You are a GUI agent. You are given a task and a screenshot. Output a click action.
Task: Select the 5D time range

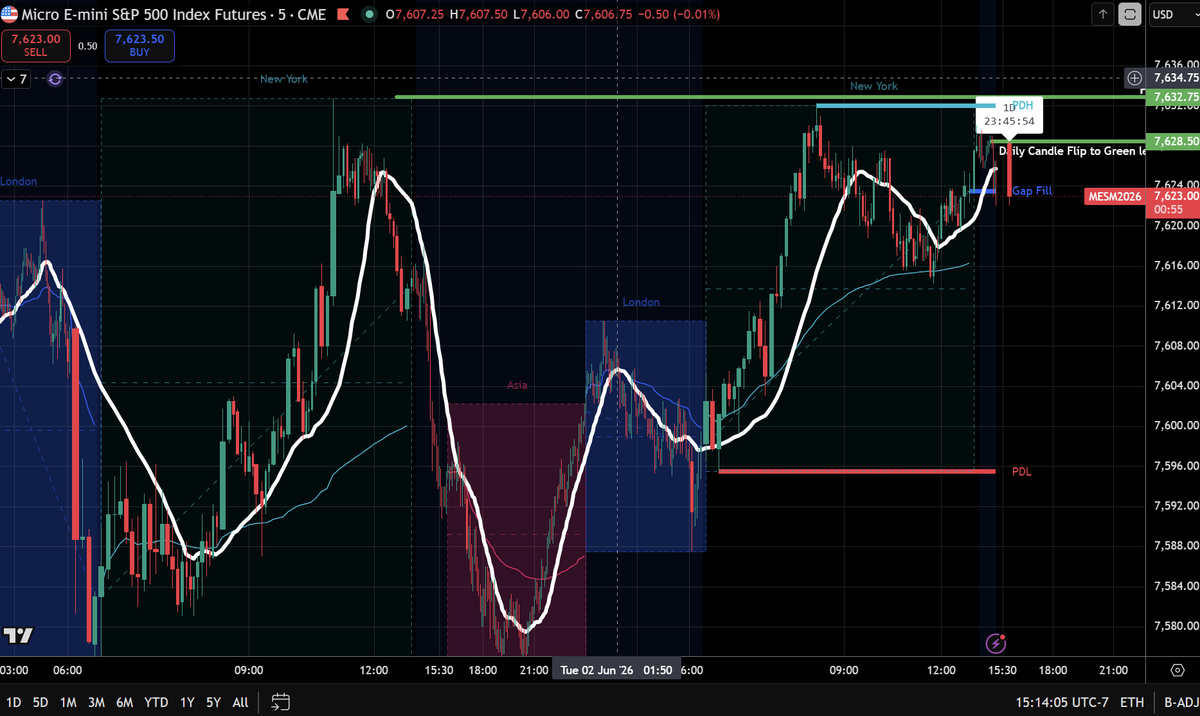click(x=41, y=702)
